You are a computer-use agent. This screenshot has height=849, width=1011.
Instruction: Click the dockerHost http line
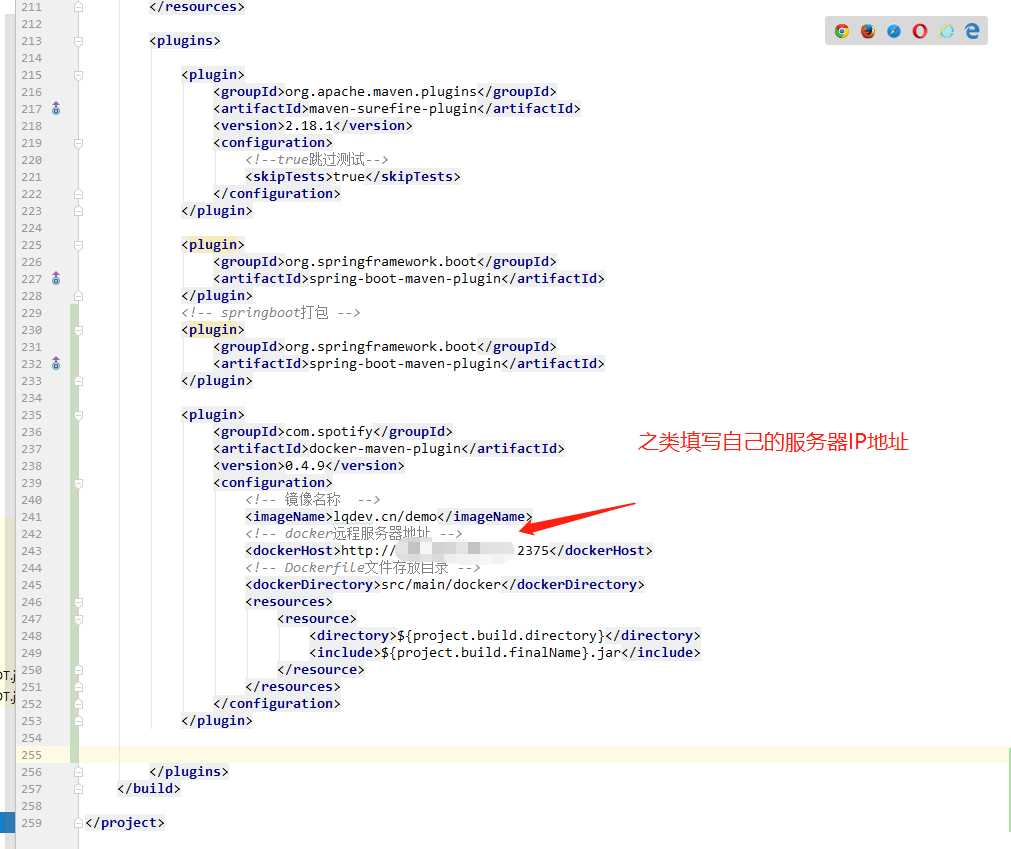[449, 551]
